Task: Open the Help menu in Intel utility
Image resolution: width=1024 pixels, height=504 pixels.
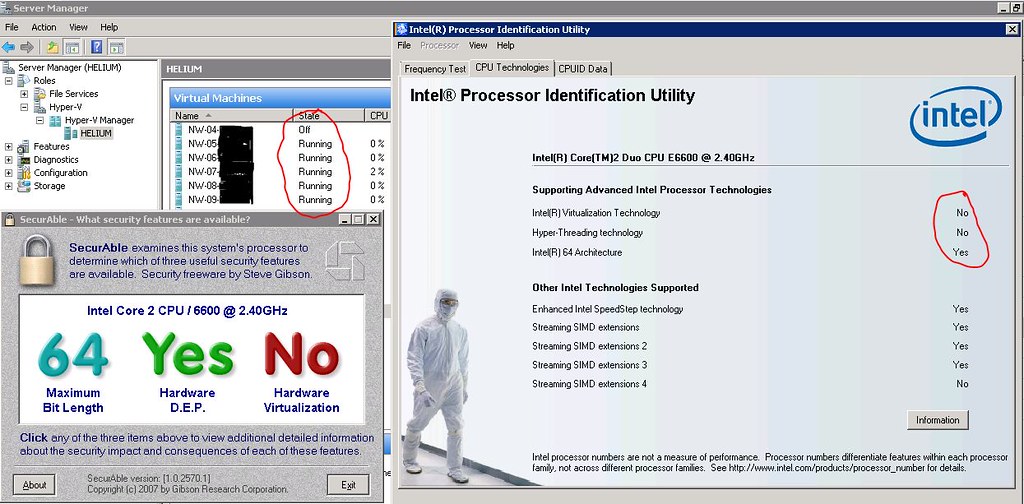Action: pyautogui.click(x=505, y=46)
